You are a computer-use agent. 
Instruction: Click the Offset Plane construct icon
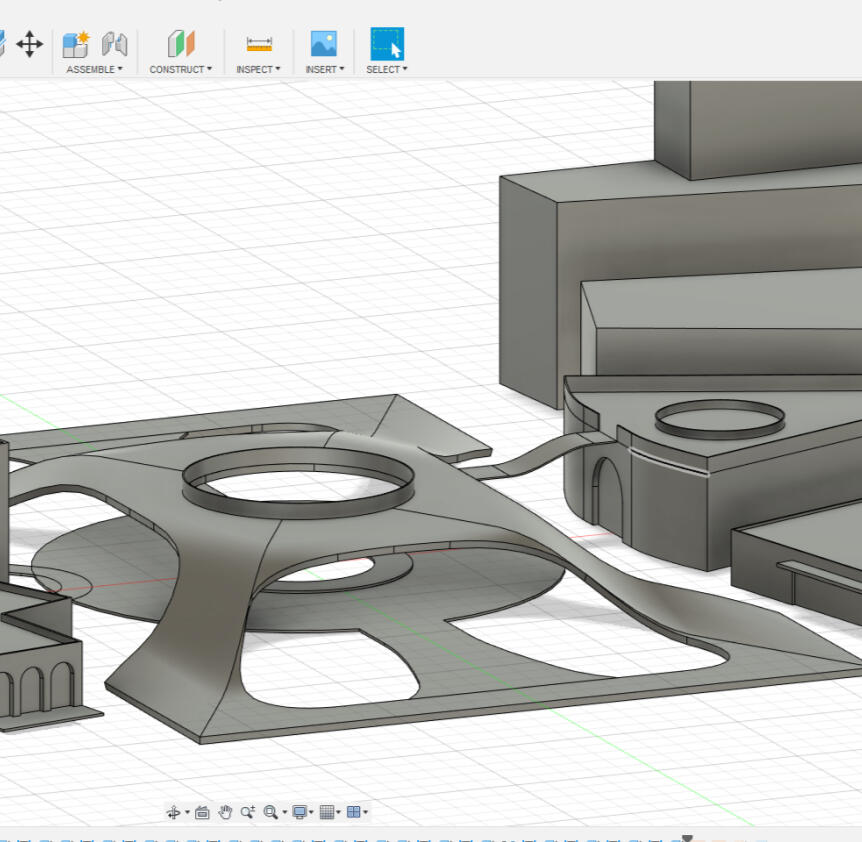point(181,44)
